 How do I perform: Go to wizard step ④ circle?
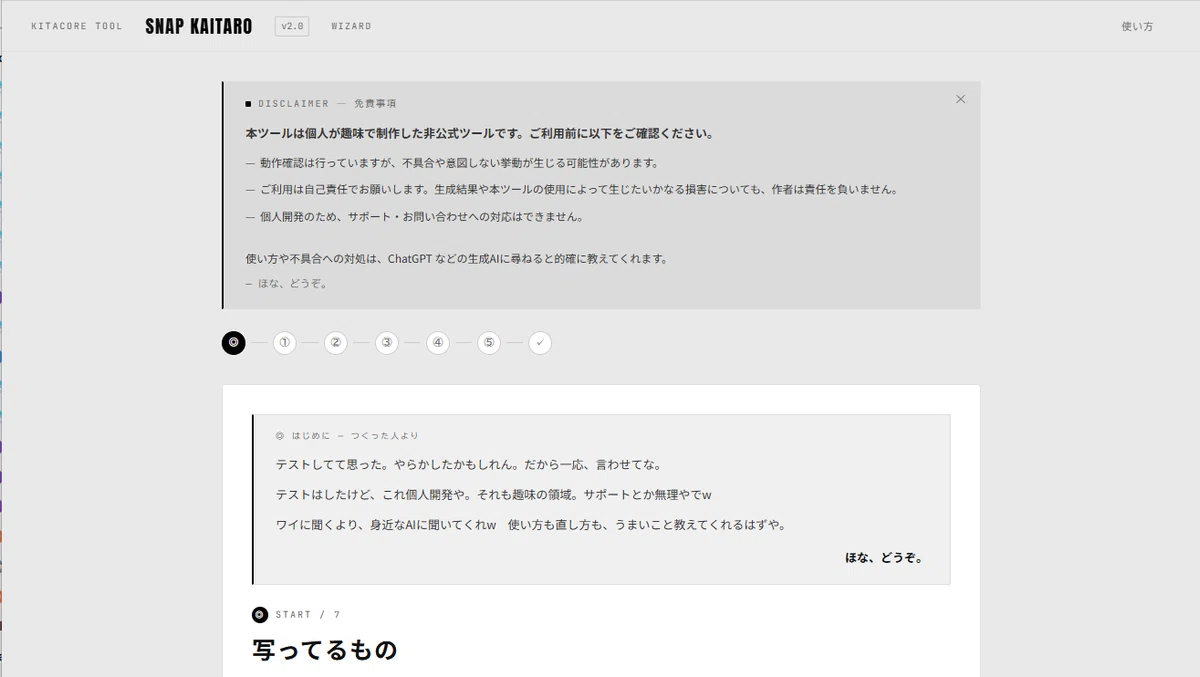click(x=438, y=343)
